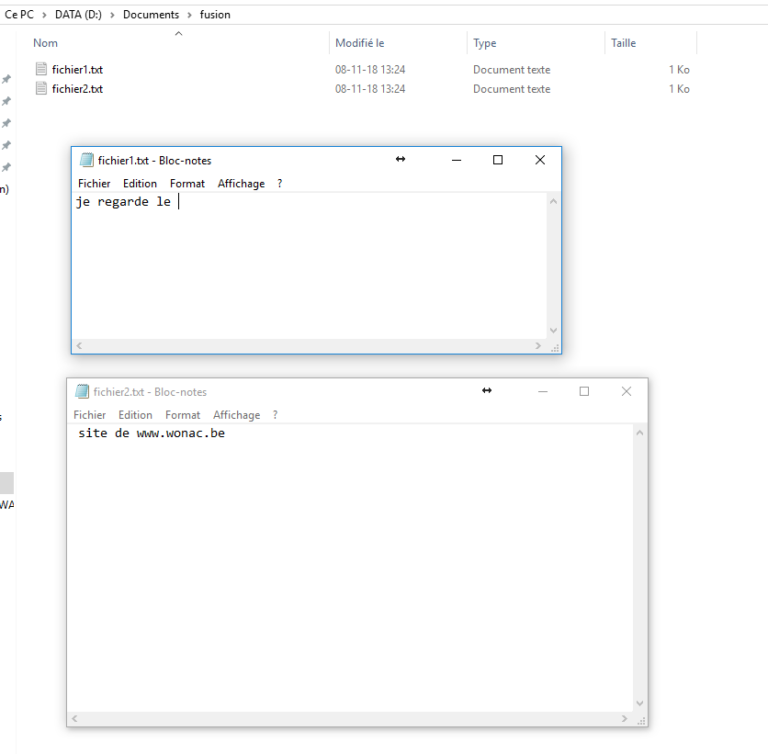
Task: Maximize the fichier1.txt Notepad window
Action: 498,160
